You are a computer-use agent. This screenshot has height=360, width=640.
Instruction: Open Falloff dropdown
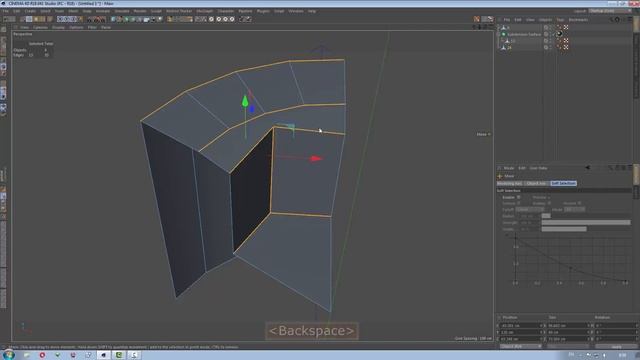(x=530, y=210)
